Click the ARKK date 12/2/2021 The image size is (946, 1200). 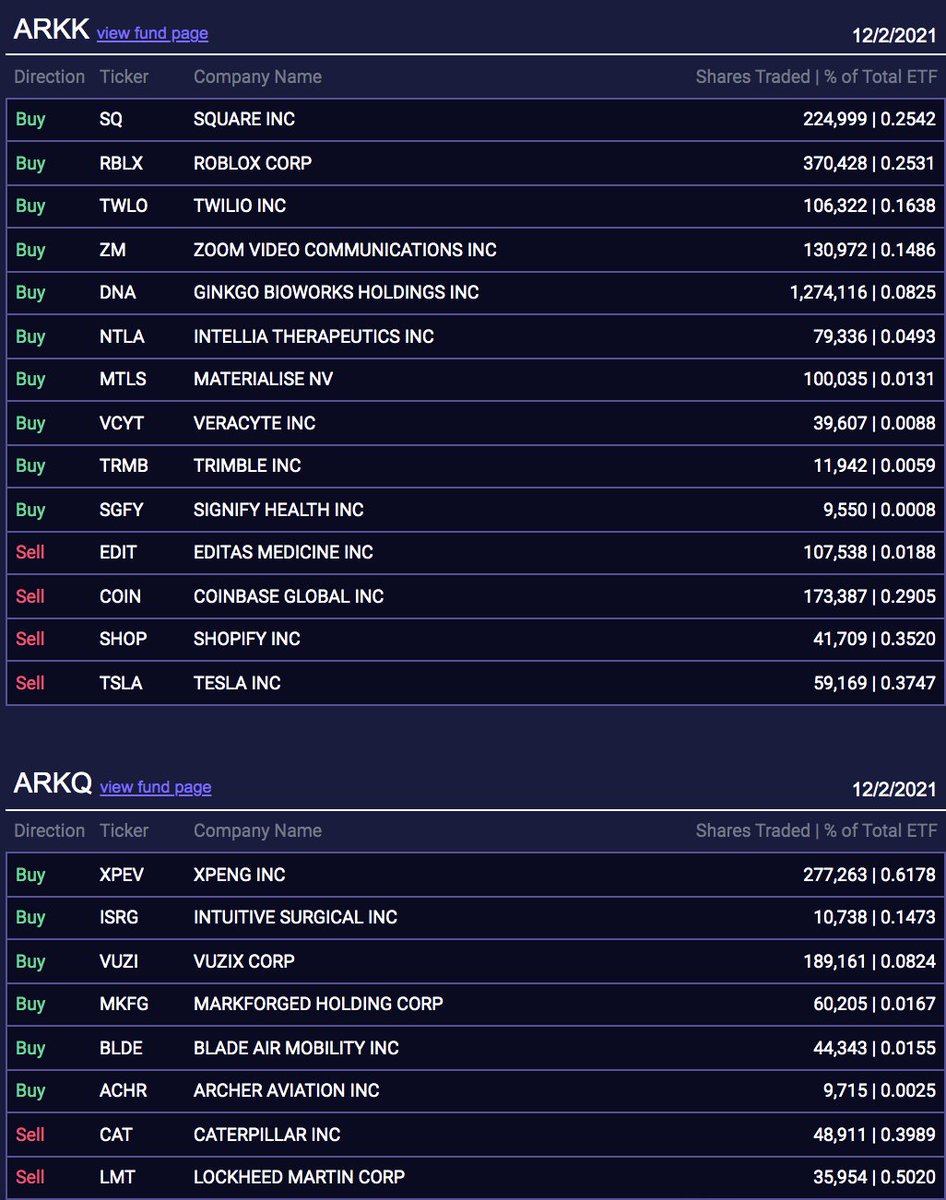coord(893,35)
